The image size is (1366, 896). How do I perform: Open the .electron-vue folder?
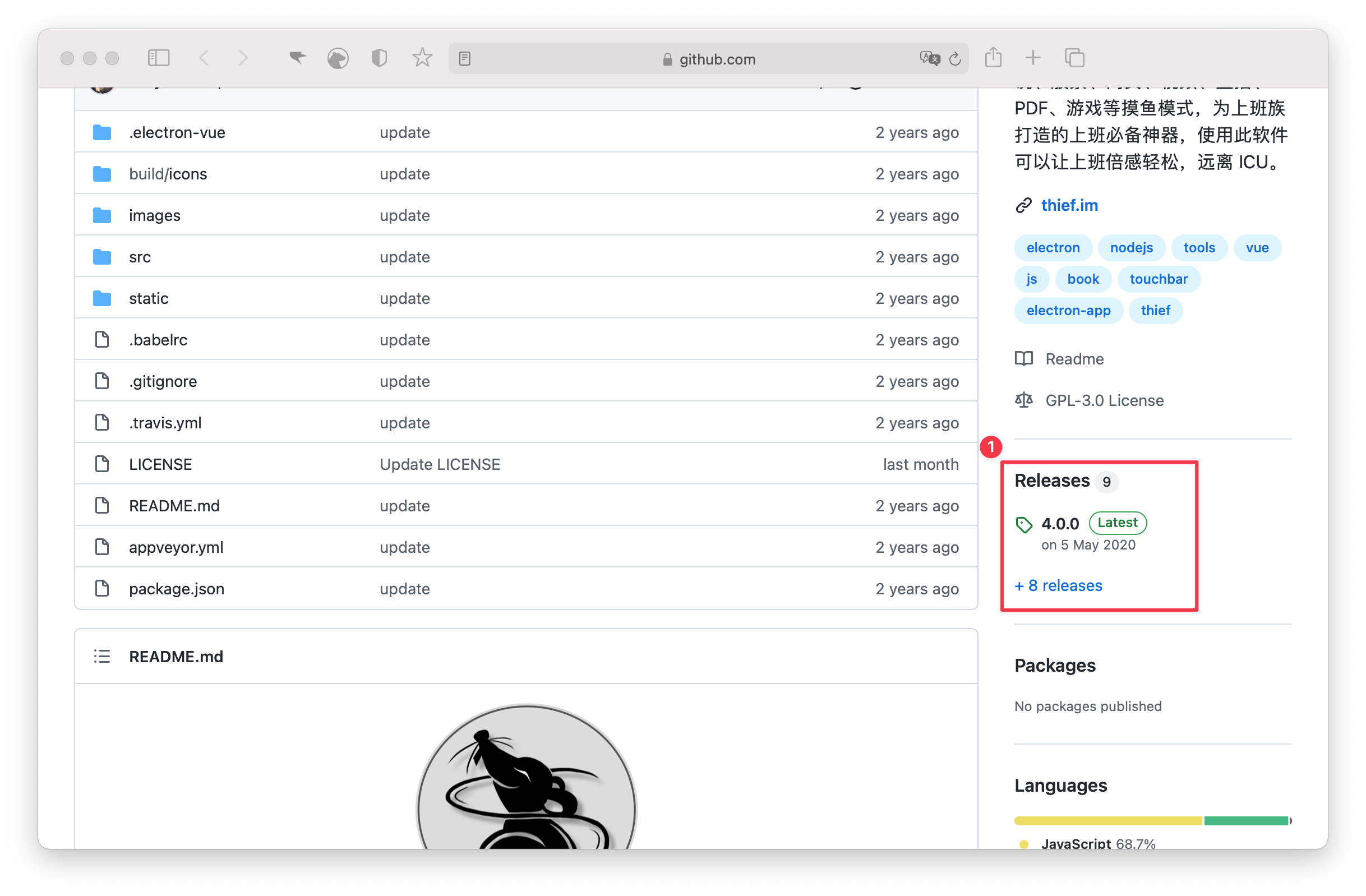pos(177,132)
